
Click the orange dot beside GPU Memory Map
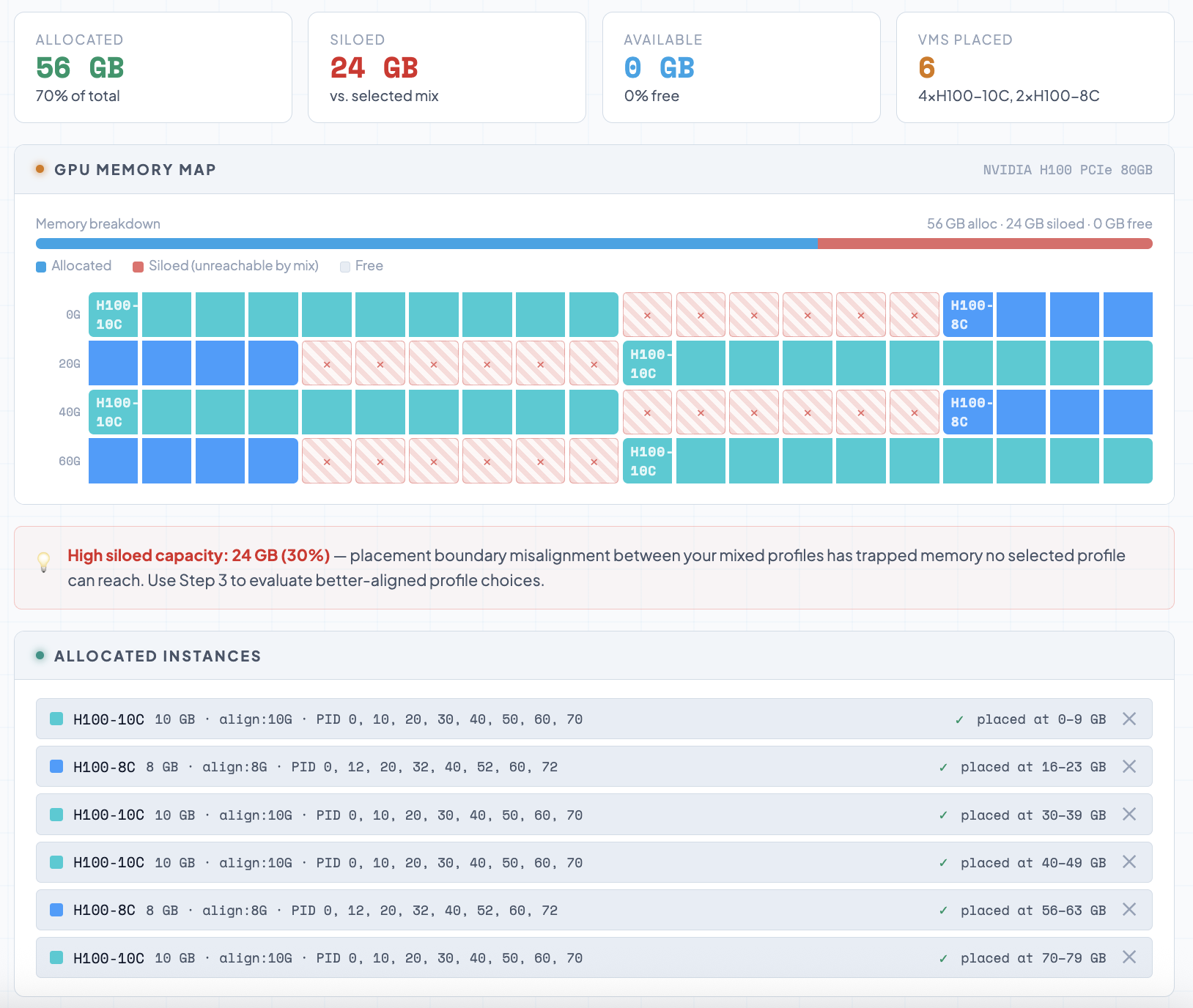pyautogui.click(x=40, y=169)
